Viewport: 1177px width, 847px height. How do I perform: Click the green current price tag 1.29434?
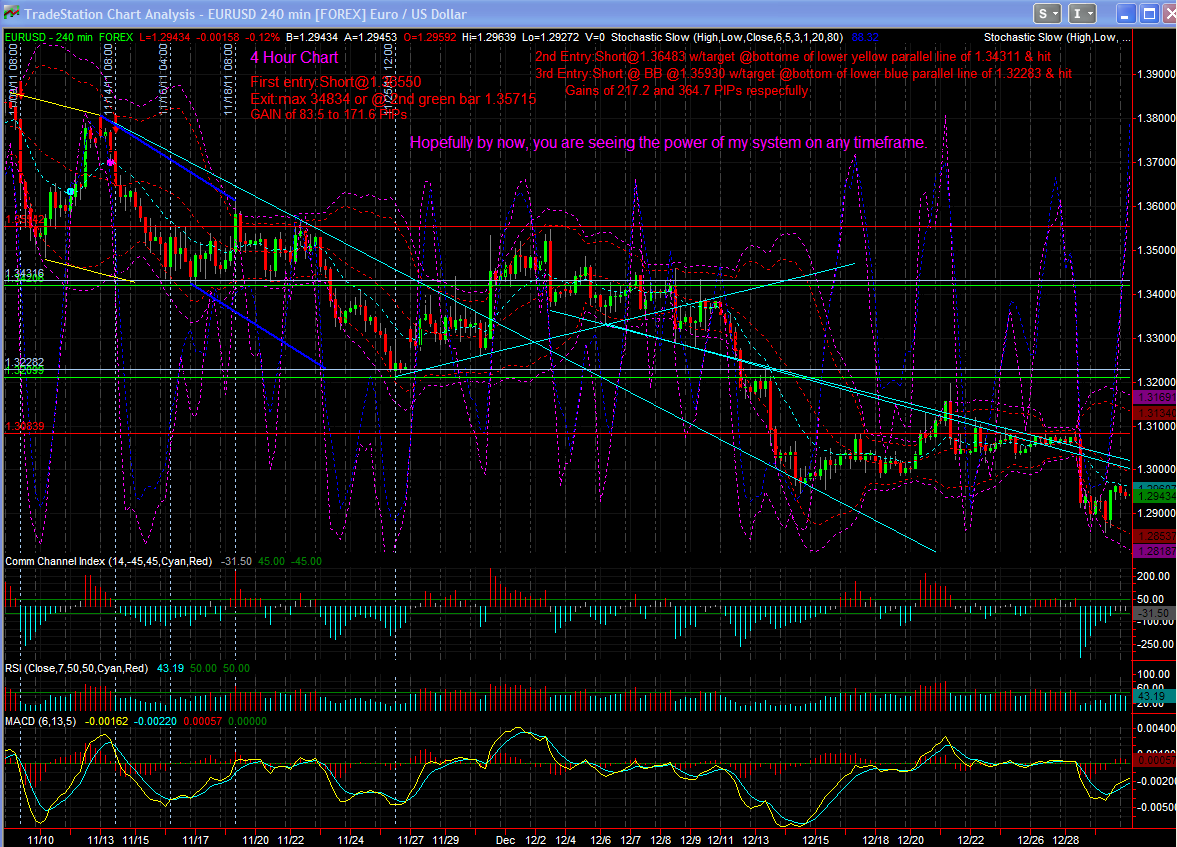[x=1156, y=496]
